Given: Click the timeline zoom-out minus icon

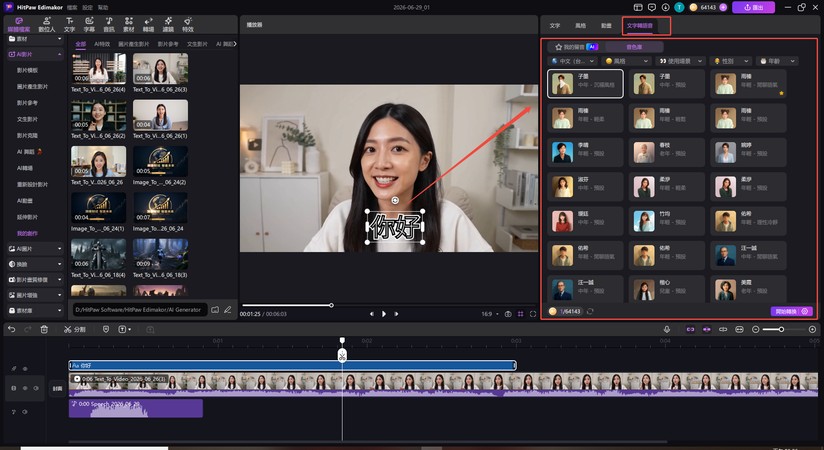Looking at the screenshot, I should (756, 329).
